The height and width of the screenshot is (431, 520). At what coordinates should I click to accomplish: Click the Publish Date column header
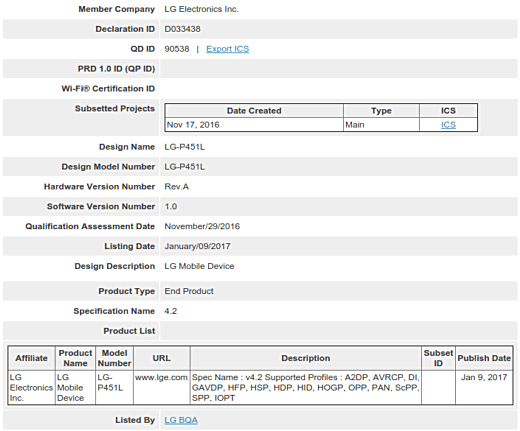coord(484,358)
